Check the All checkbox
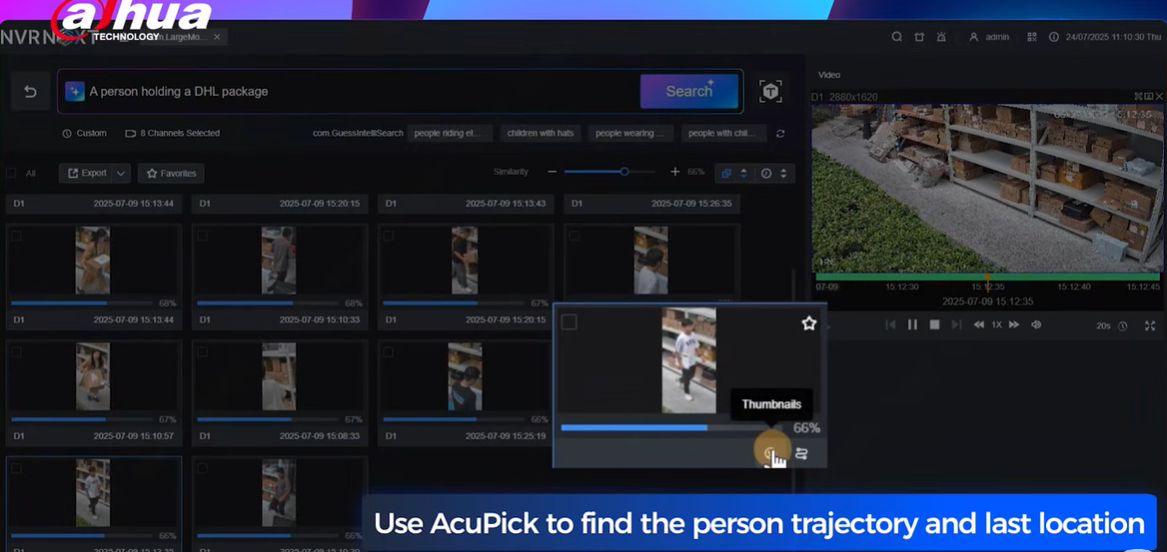The height and width of the screenshot is (552, 1167). (11, 173)
